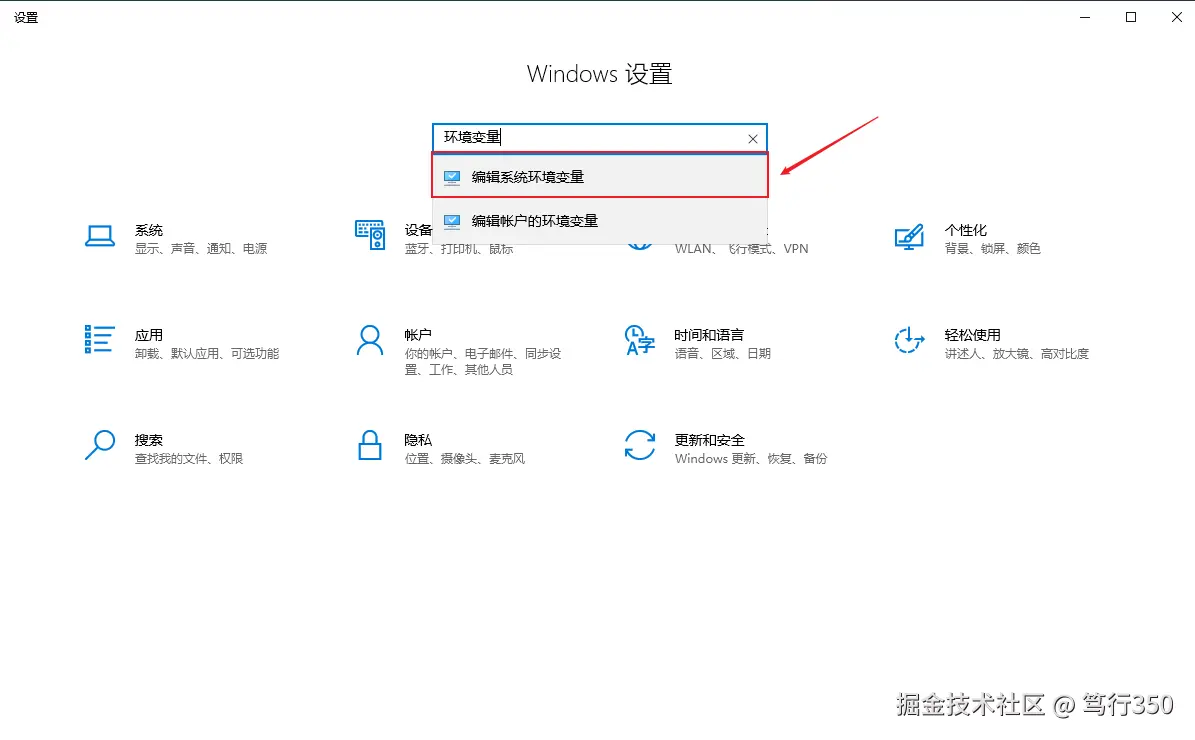Select the 编辑系统环境变量 suggestion

(x=600, y=176)
